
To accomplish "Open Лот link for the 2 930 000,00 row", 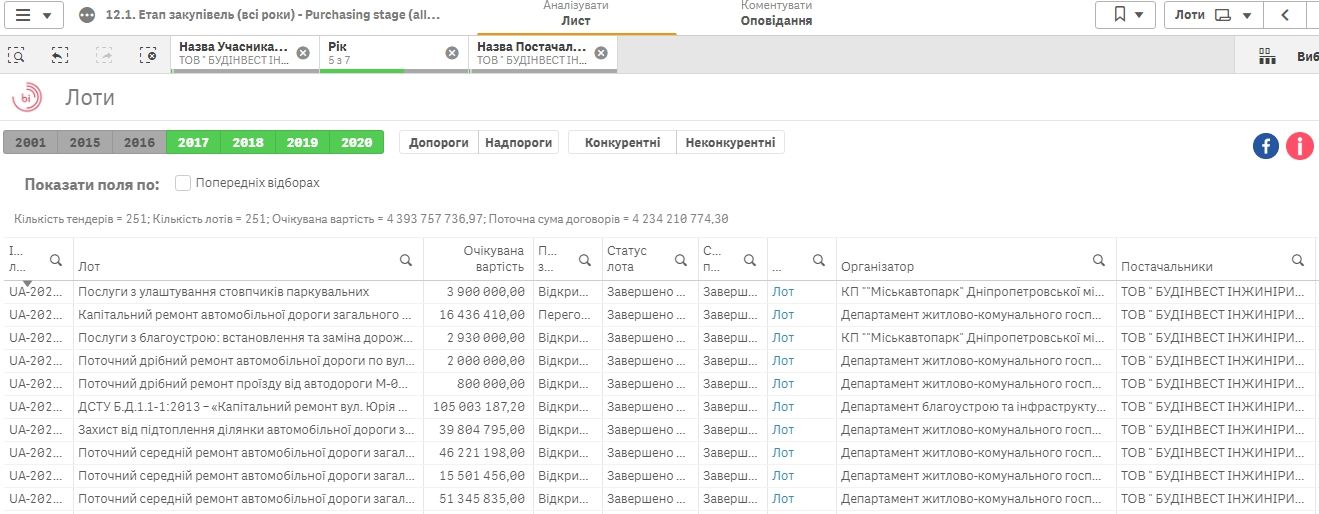I will [x=783, y=338].
